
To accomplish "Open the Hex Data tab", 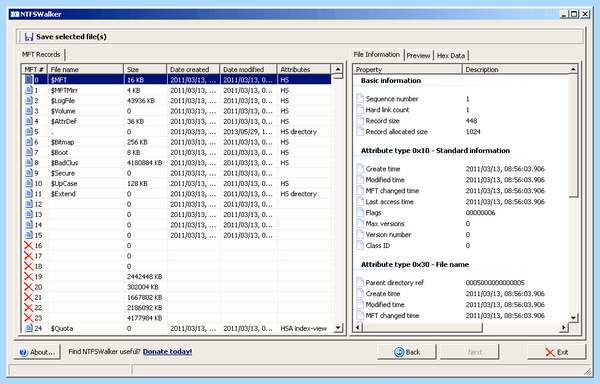I will [x=451, y=55].
